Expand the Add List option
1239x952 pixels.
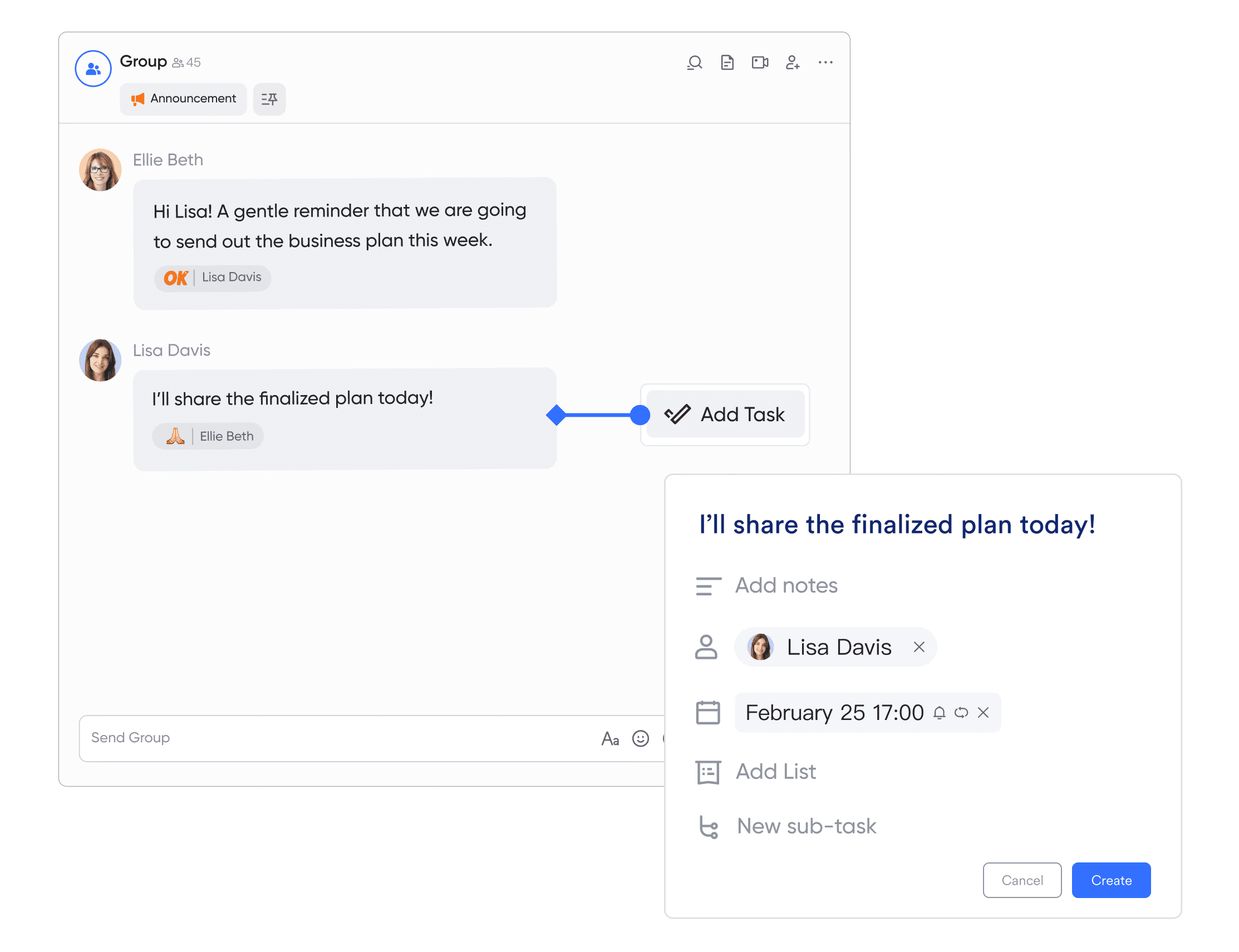click(x=775, y=771)
